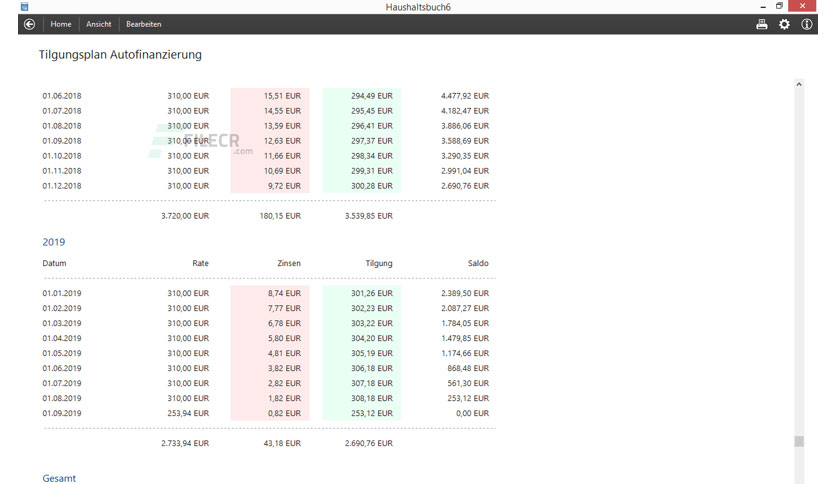
Task: Click the Tilgungsplan Autofinanzierung title
Action: (120, 54)
